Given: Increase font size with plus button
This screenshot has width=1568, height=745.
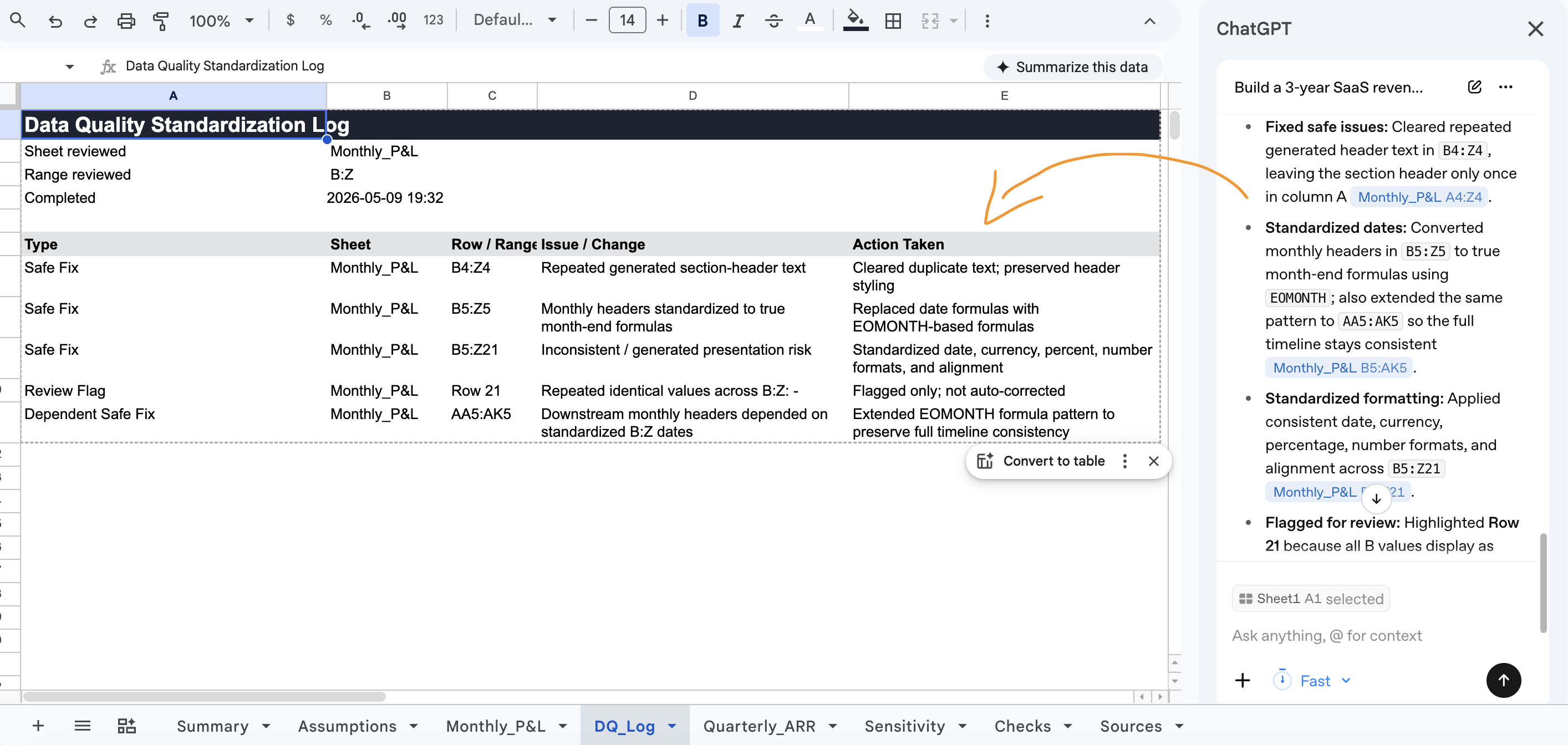Looking at the screenshot, I should [x=662, y=21].
